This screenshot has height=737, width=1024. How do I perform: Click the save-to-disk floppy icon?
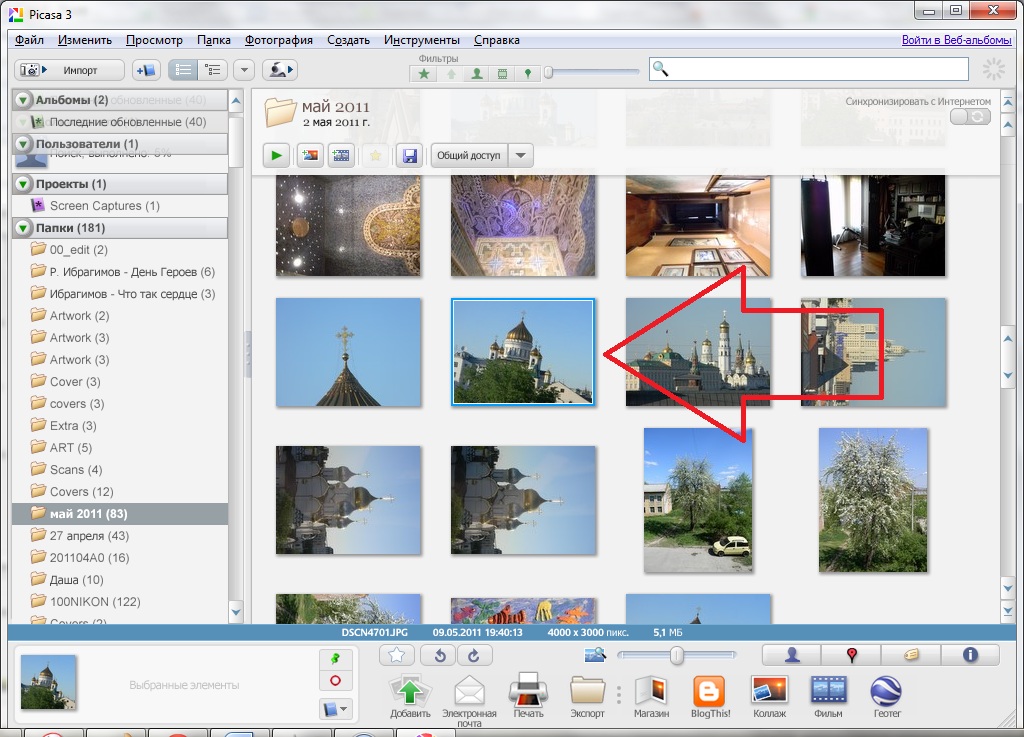pos(408,155)
